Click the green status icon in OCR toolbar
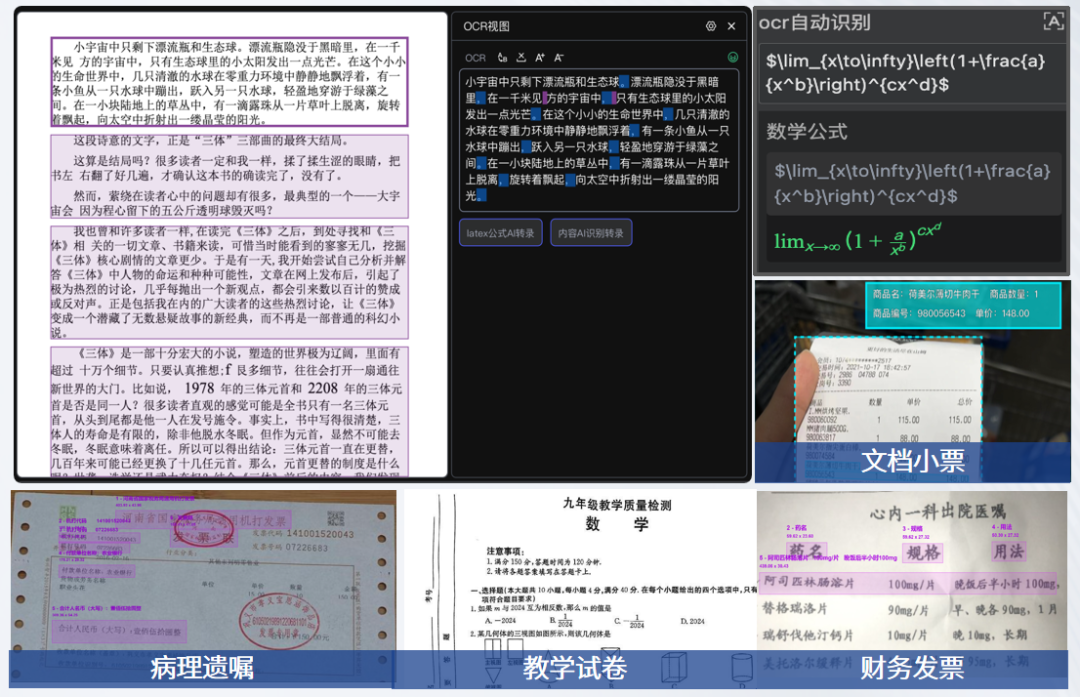1080x697 pixels. point(733,58)
